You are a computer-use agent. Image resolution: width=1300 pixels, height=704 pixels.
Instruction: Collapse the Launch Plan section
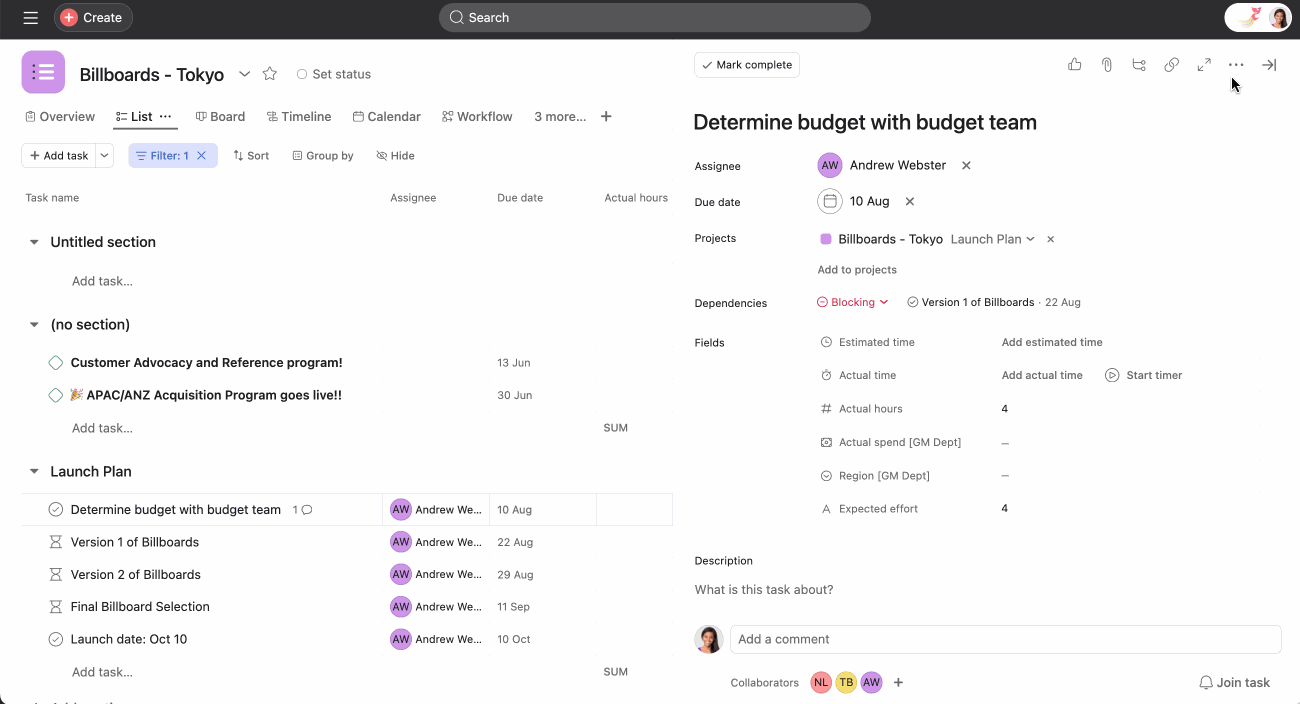click(x=34, y=472)
